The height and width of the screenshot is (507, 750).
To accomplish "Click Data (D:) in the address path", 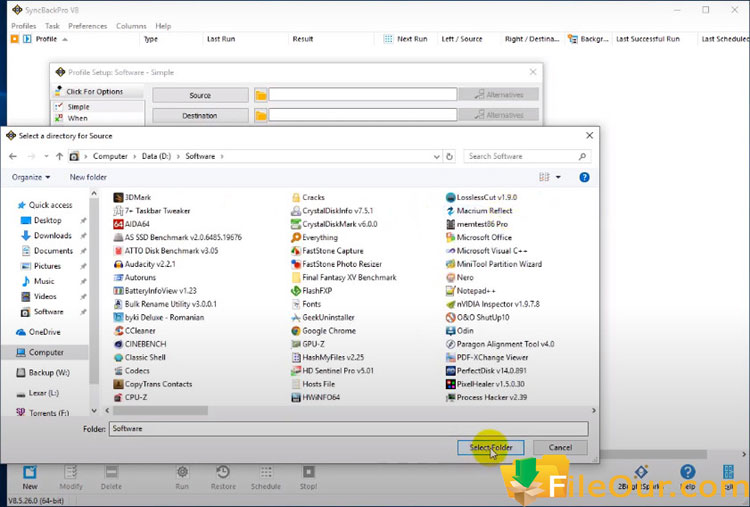I will click(x=156, y=156).
